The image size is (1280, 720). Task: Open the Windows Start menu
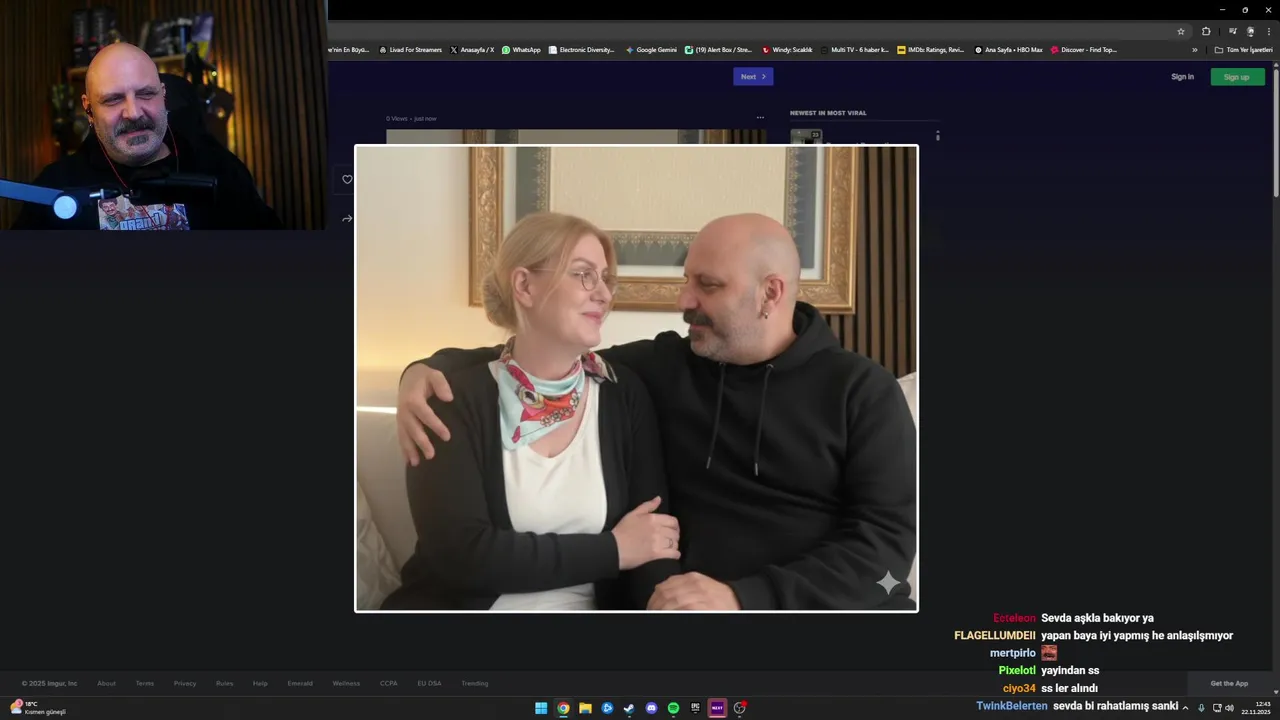tap(541, 708)
